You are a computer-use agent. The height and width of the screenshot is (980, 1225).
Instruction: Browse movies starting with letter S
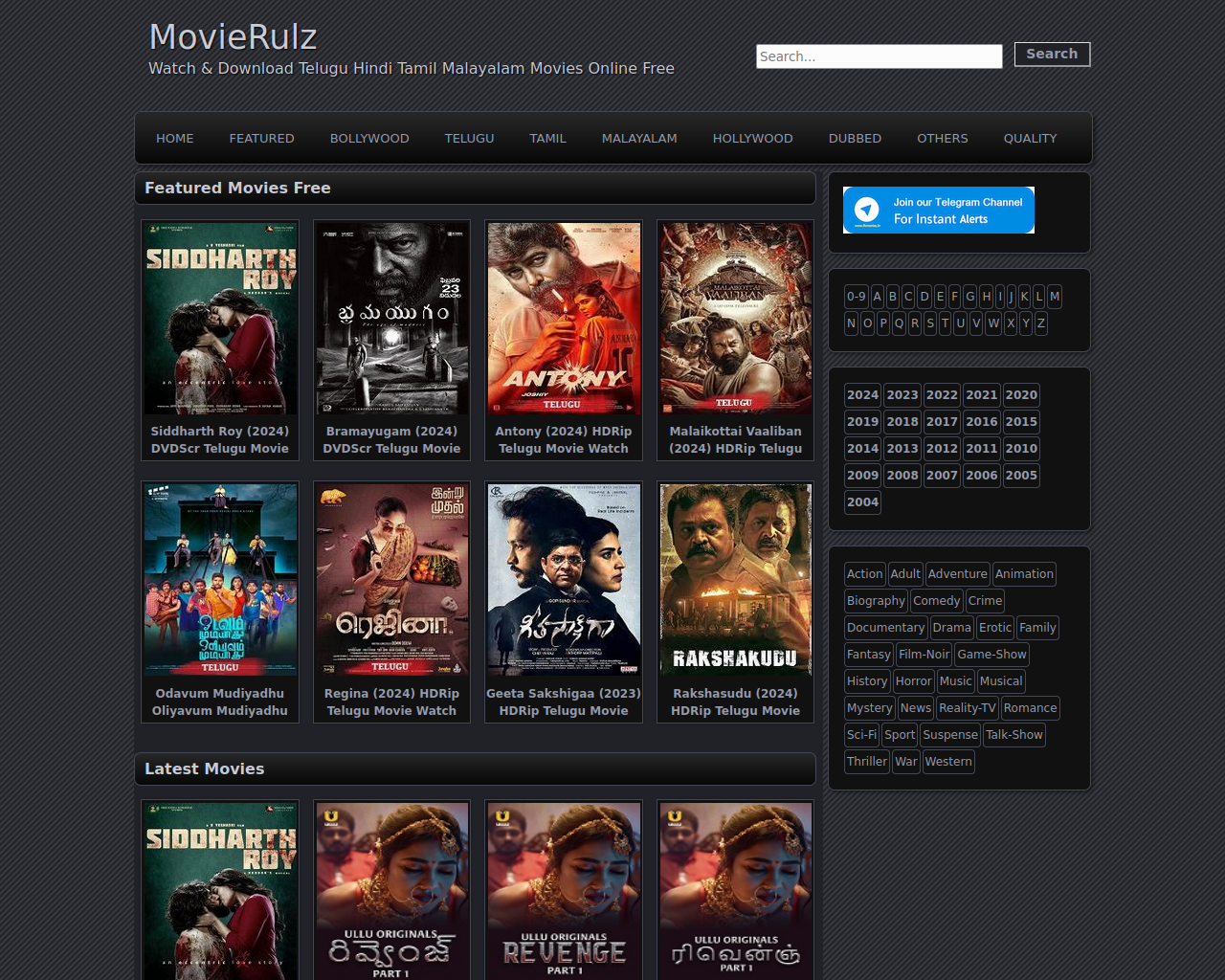click(x=930, y=323)
